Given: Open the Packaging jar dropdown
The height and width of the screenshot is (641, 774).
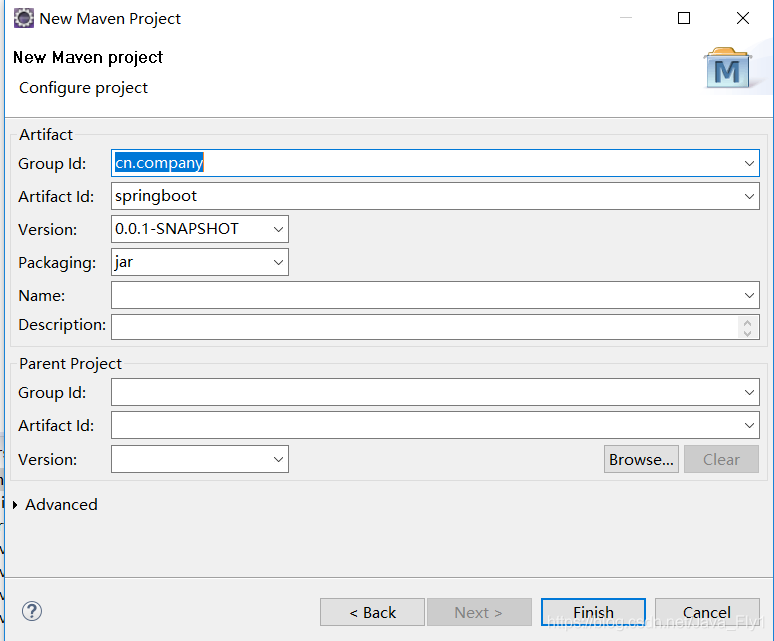Looking at the screenshot, I should 278,263.
